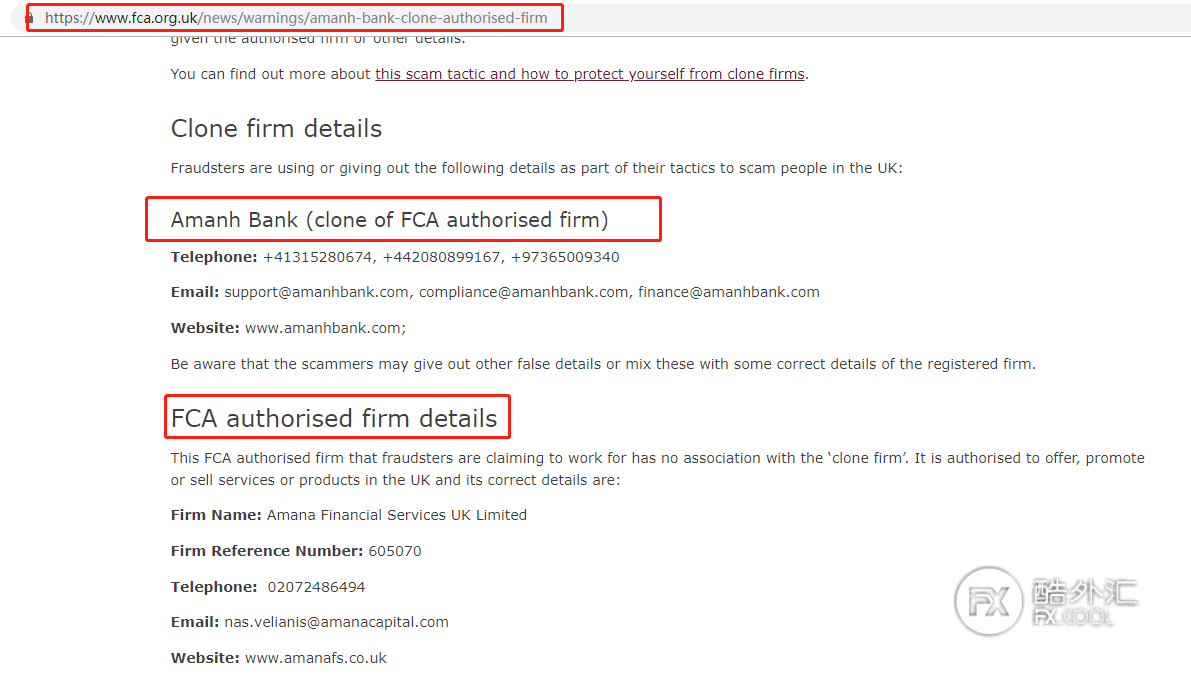Click the www.amanhbank.com website text

pyautogui.click(x=323, y=328)
